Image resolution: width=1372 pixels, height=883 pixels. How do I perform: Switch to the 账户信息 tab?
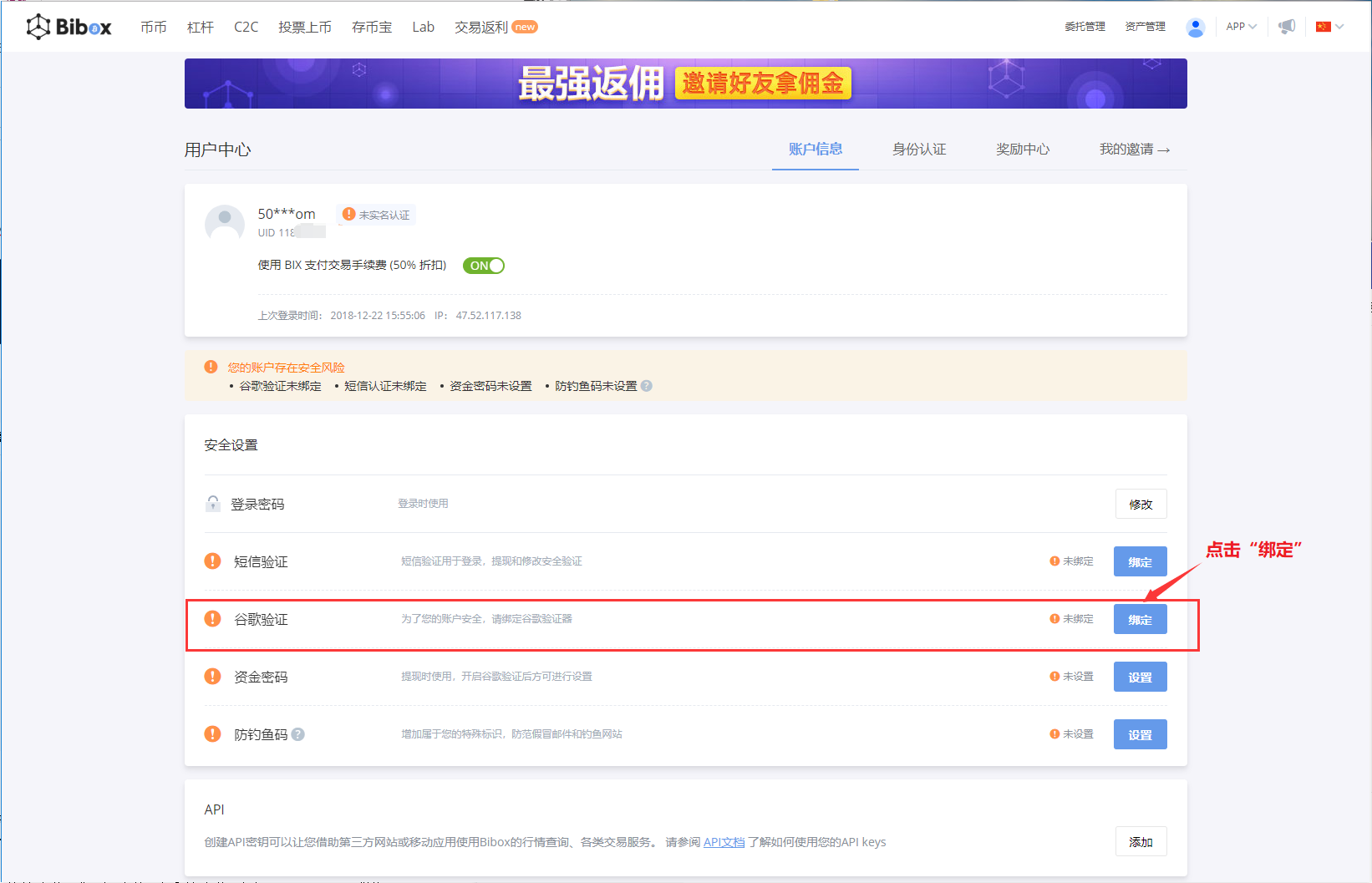tap(816, 149)
